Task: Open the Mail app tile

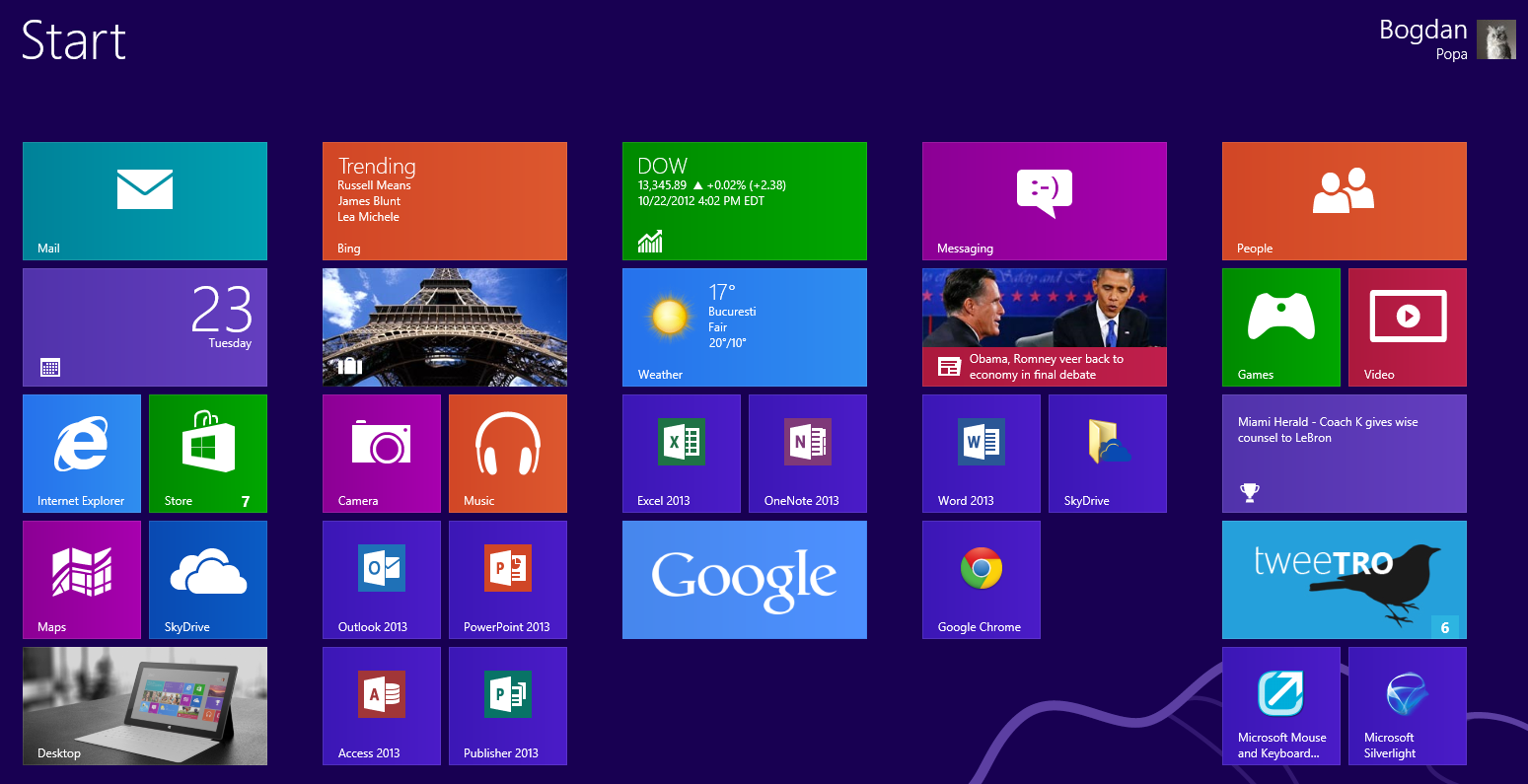Action: coord(144,201)
